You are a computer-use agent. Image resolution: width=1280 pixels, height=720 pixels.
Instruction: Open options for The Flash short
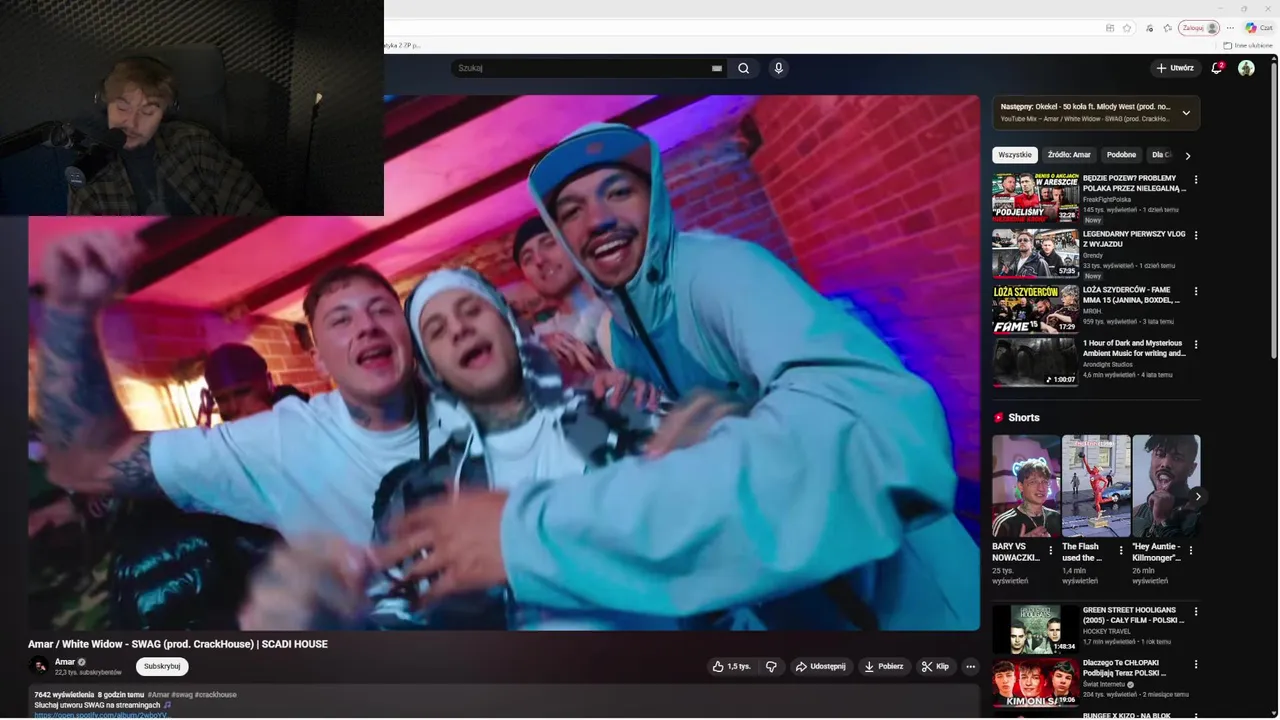click(x=1120, y=550)
